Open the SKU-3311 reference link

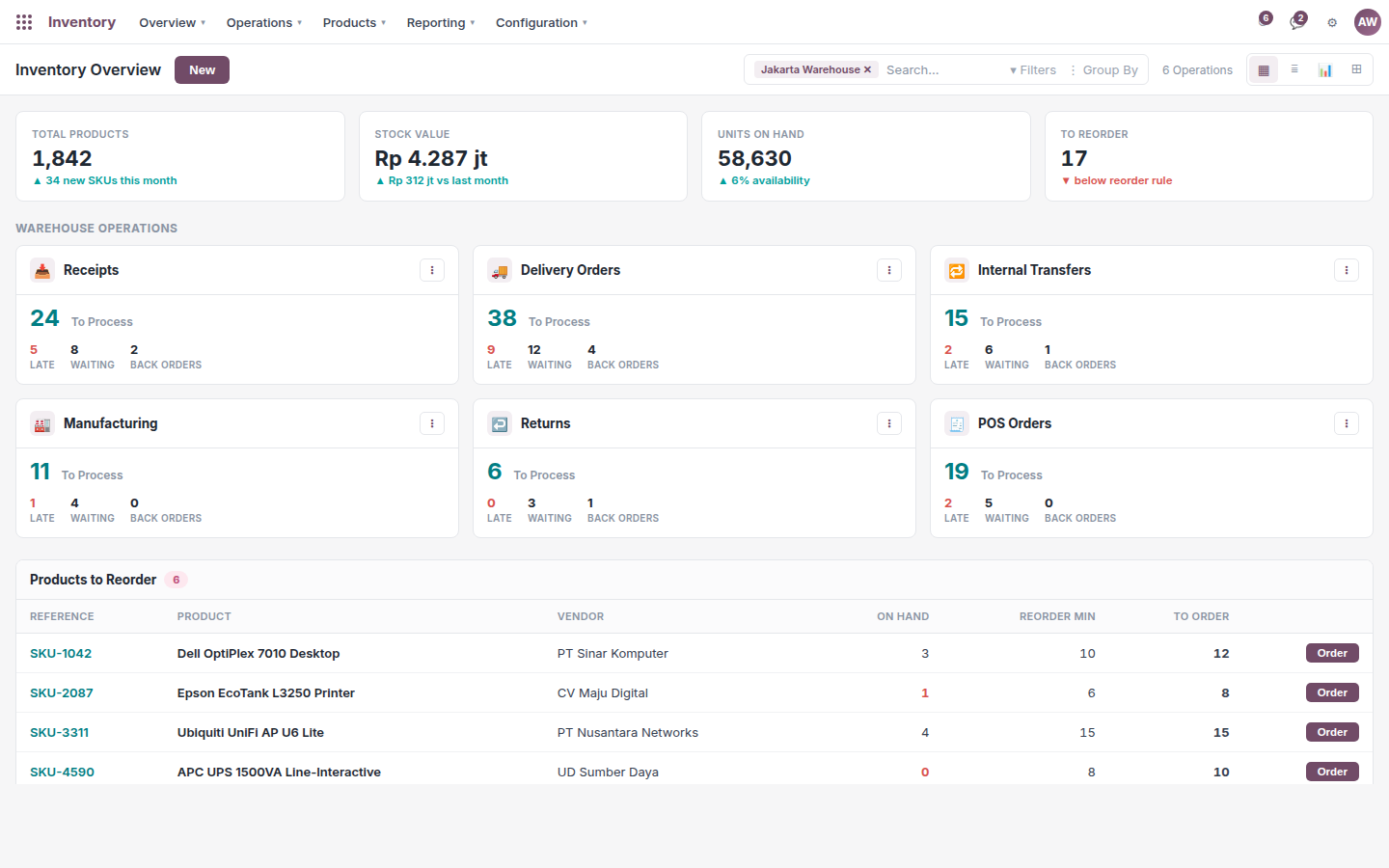60,732
